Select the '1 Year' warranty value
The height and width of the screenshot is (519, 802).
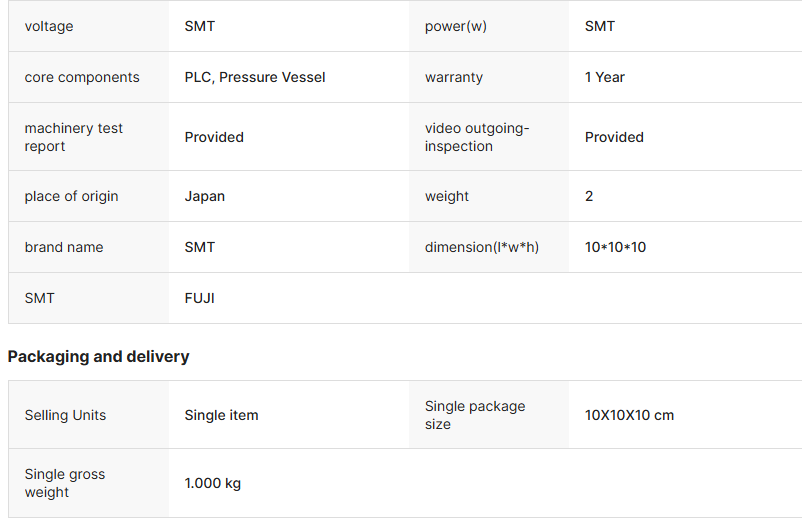pyautogui.click(x=605, y=77)
